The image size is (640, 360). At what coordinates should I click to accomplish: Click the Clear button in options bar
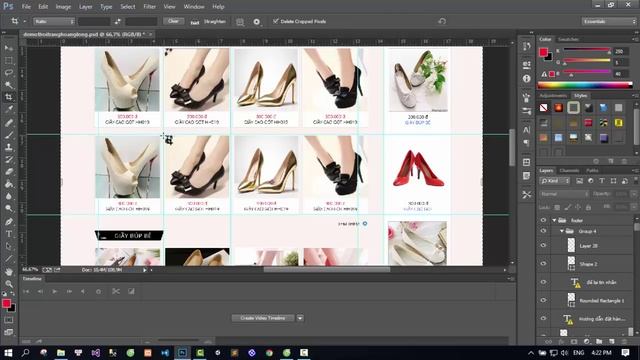173,21
